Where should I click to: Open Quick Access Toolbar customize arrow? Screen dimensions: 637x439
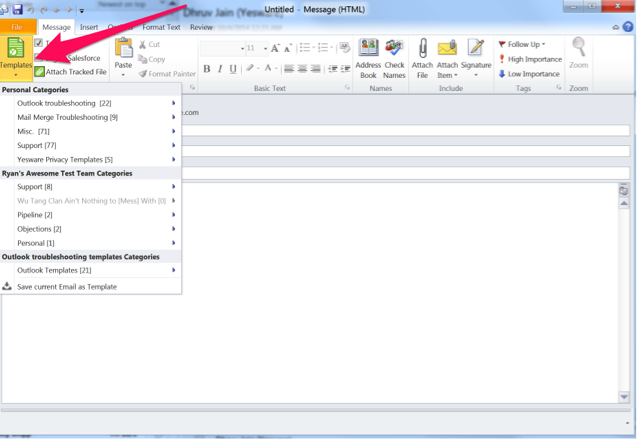click(82, 11)
